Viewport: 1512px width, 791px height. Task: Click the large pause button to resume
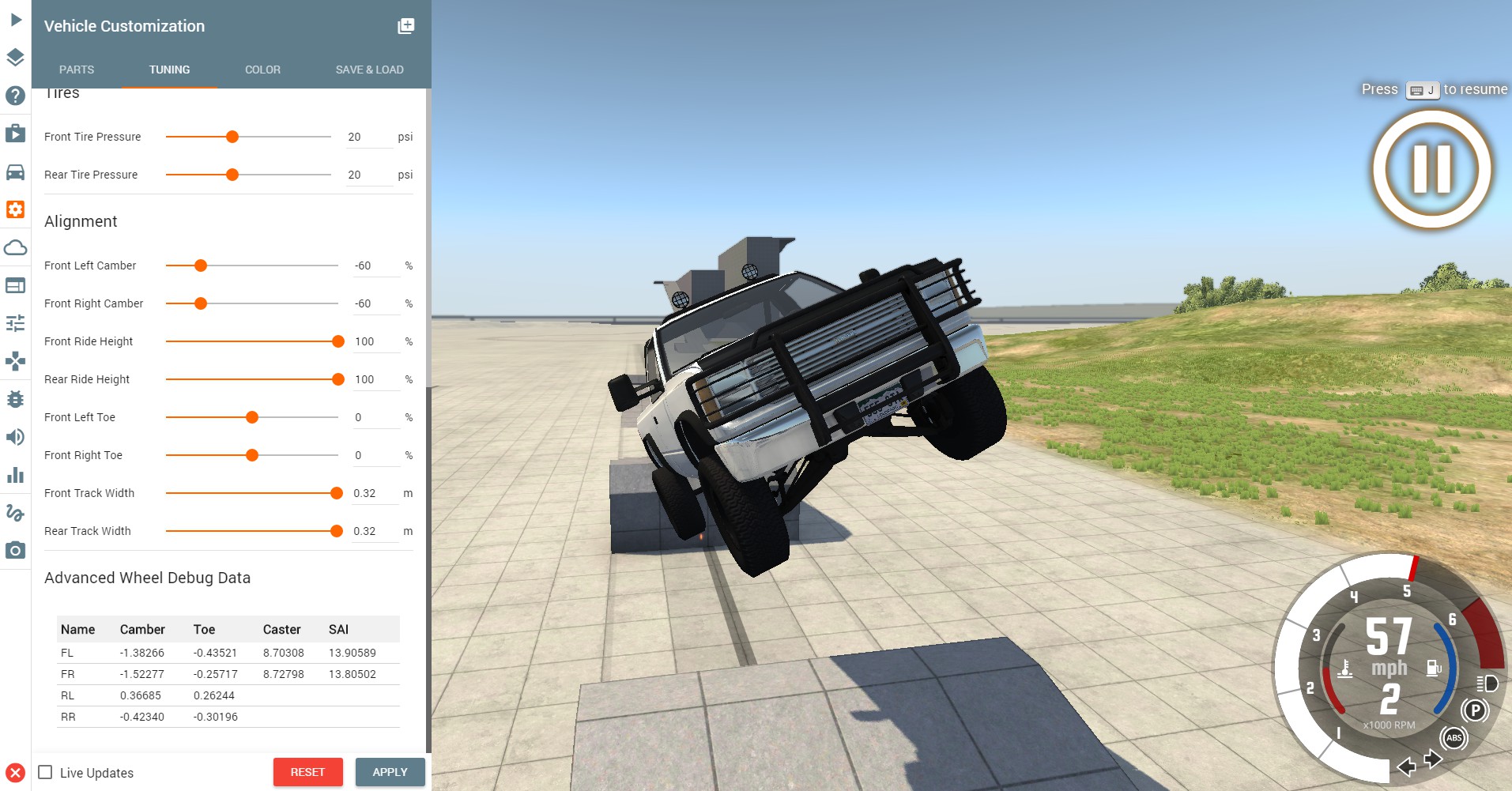click(x=1432, y=169)
